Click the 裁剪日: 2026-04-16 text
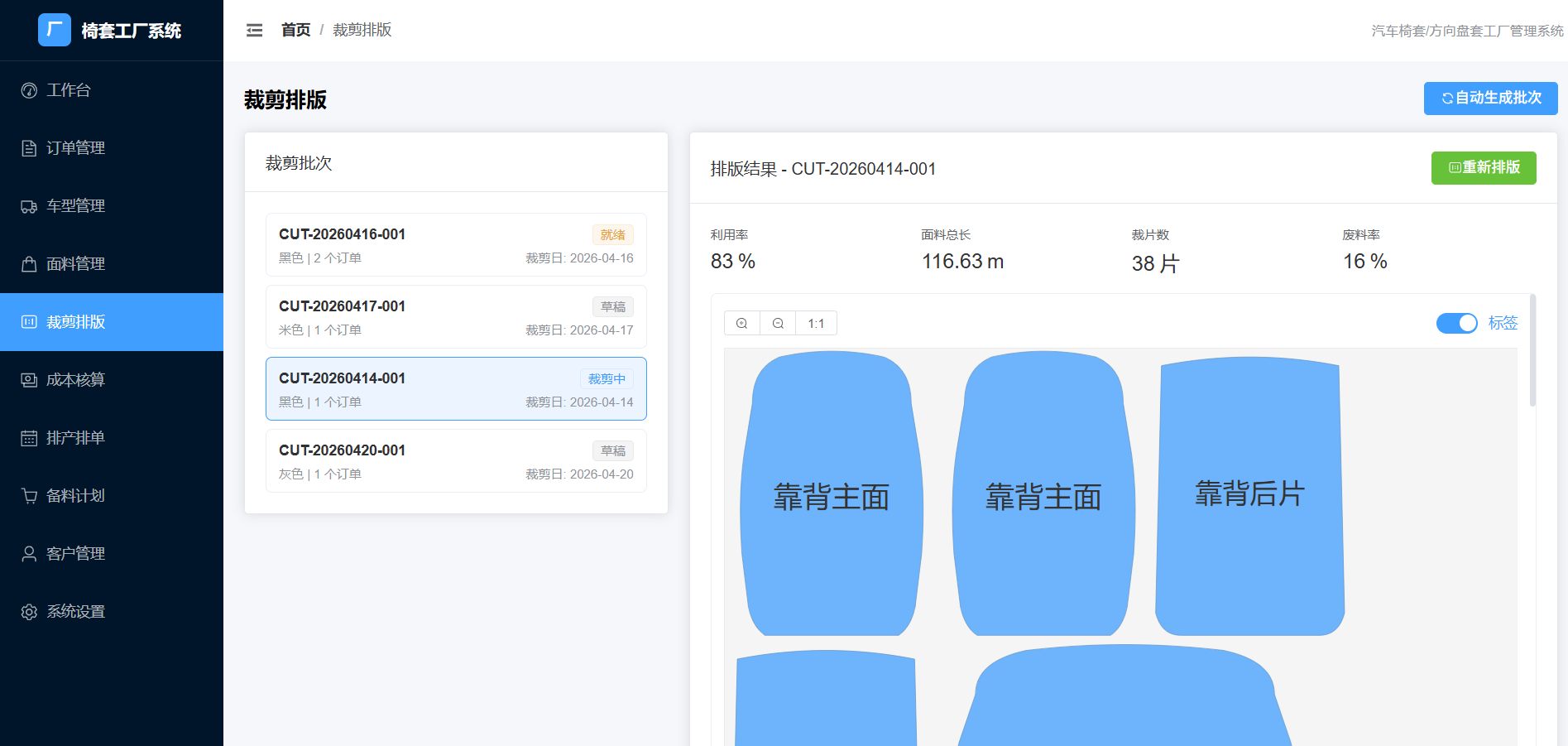Screen dimensions: 1568x746 (x=579, y=258)
